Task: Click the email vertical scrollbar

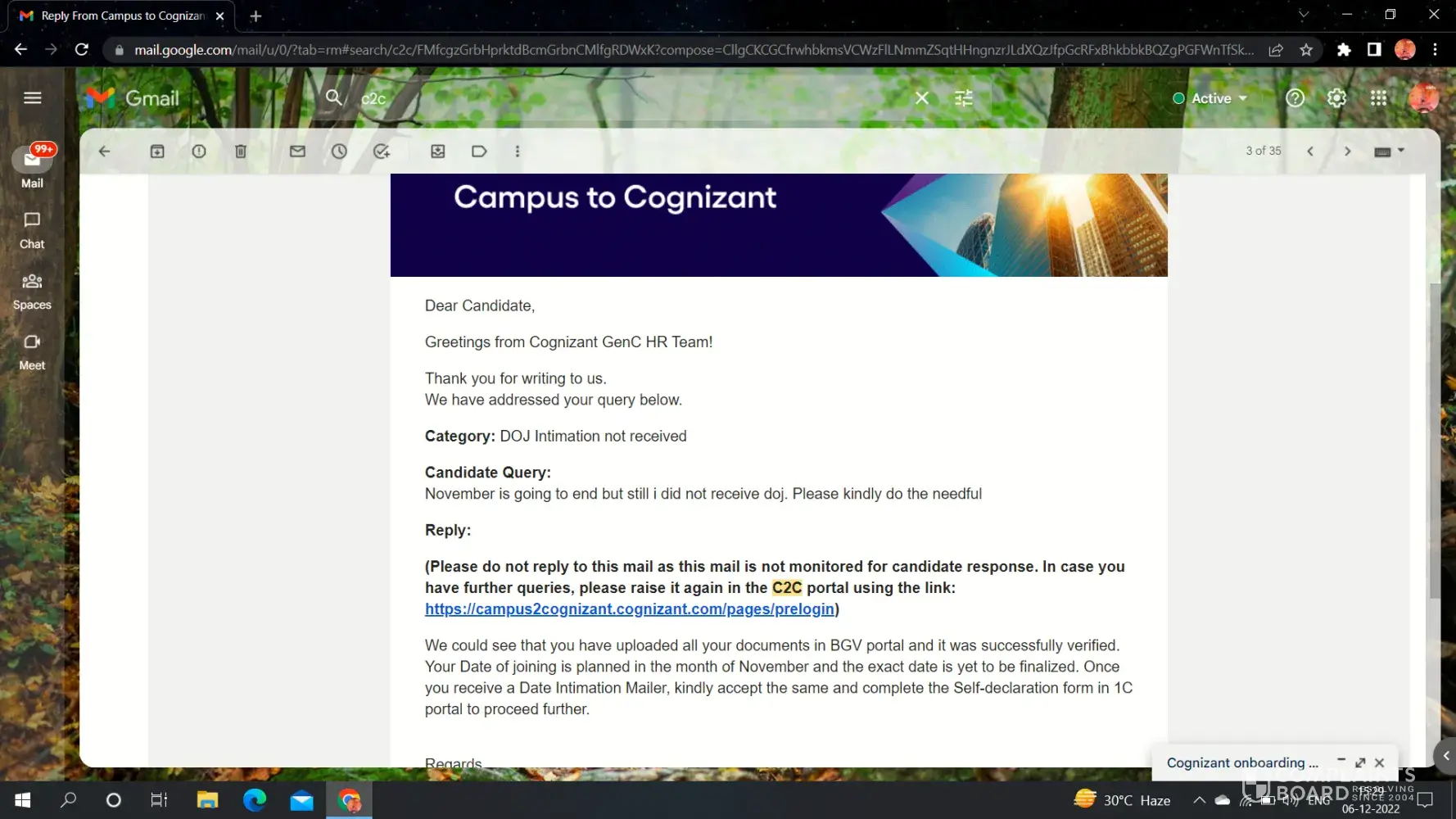Action: (x=1434, y=441)
